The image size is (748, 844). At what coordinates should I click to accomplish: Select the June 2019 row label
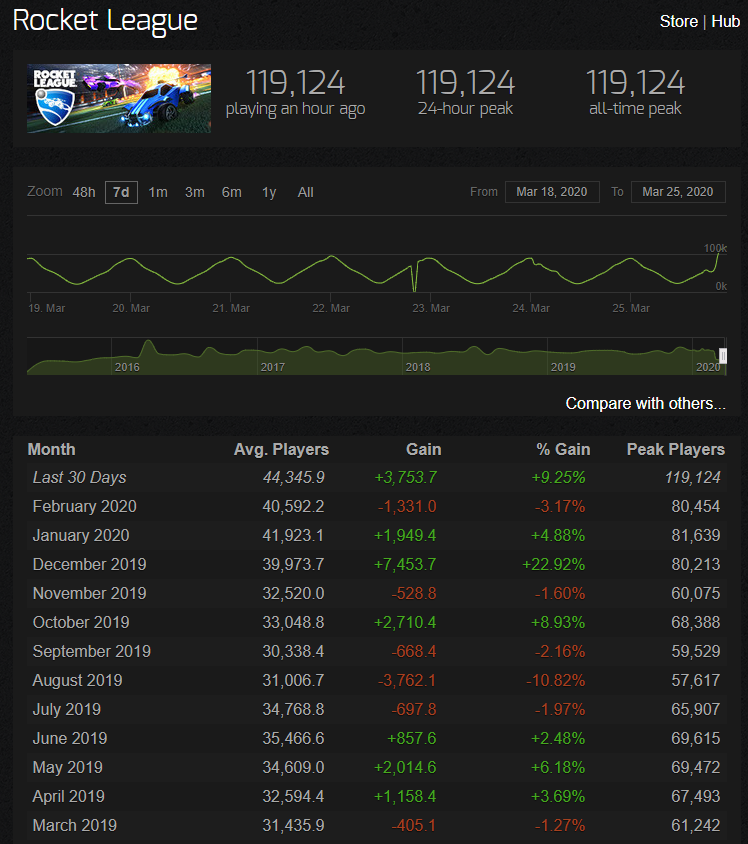pos(70,738)
